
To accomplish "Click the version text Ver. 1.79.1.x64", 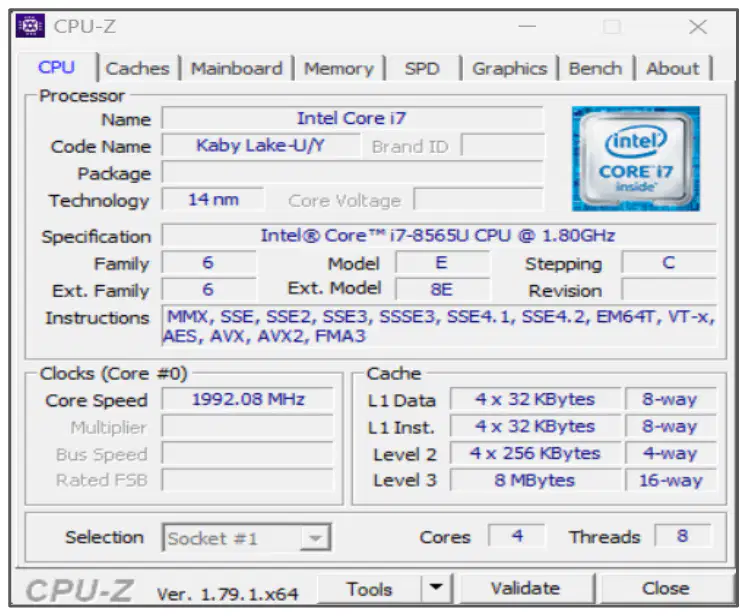I will [x=228, y=593].
